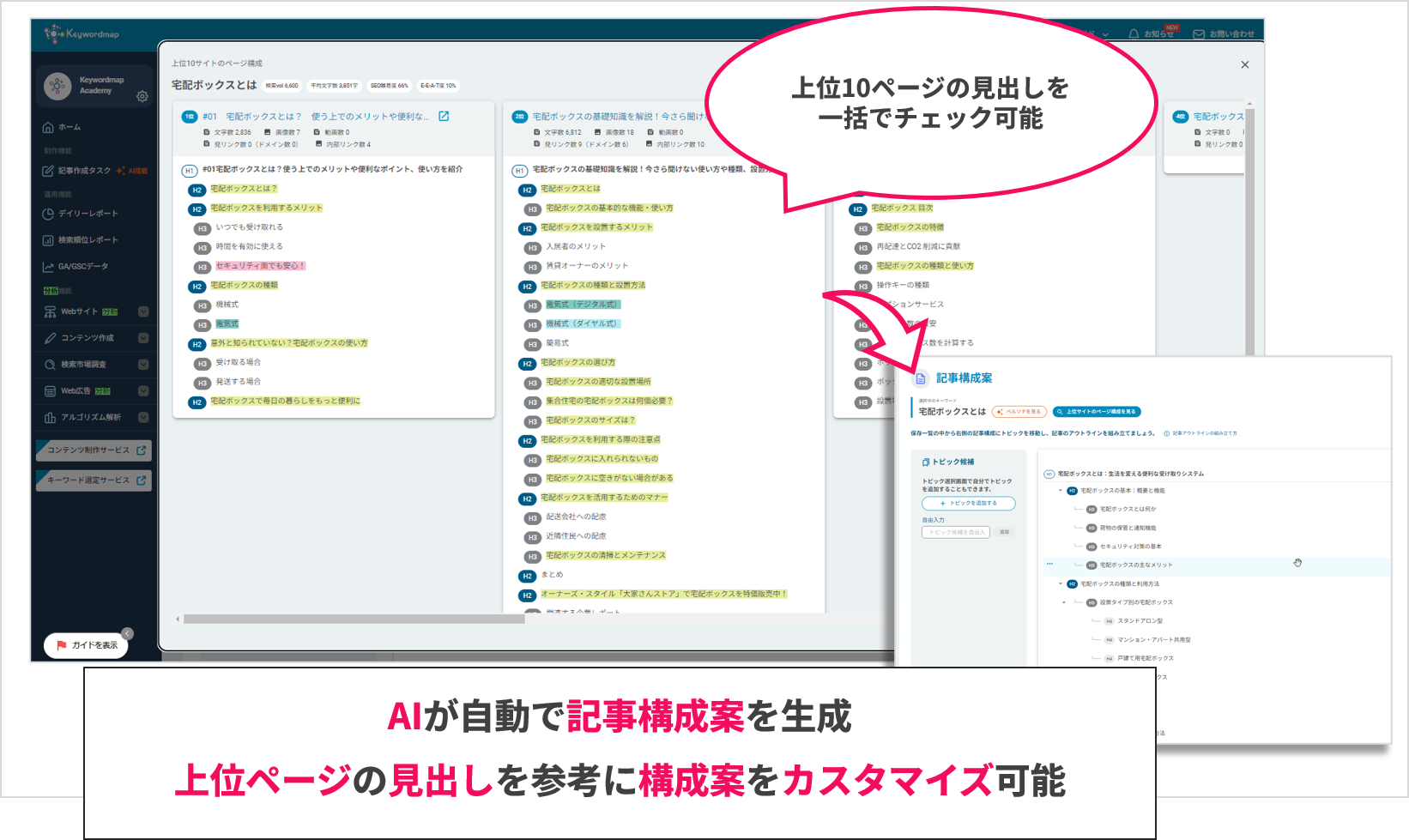Click the 平均文字数 3,851字 badge
The height and width of the screenshot is (840, 1409).
(335, 86)
